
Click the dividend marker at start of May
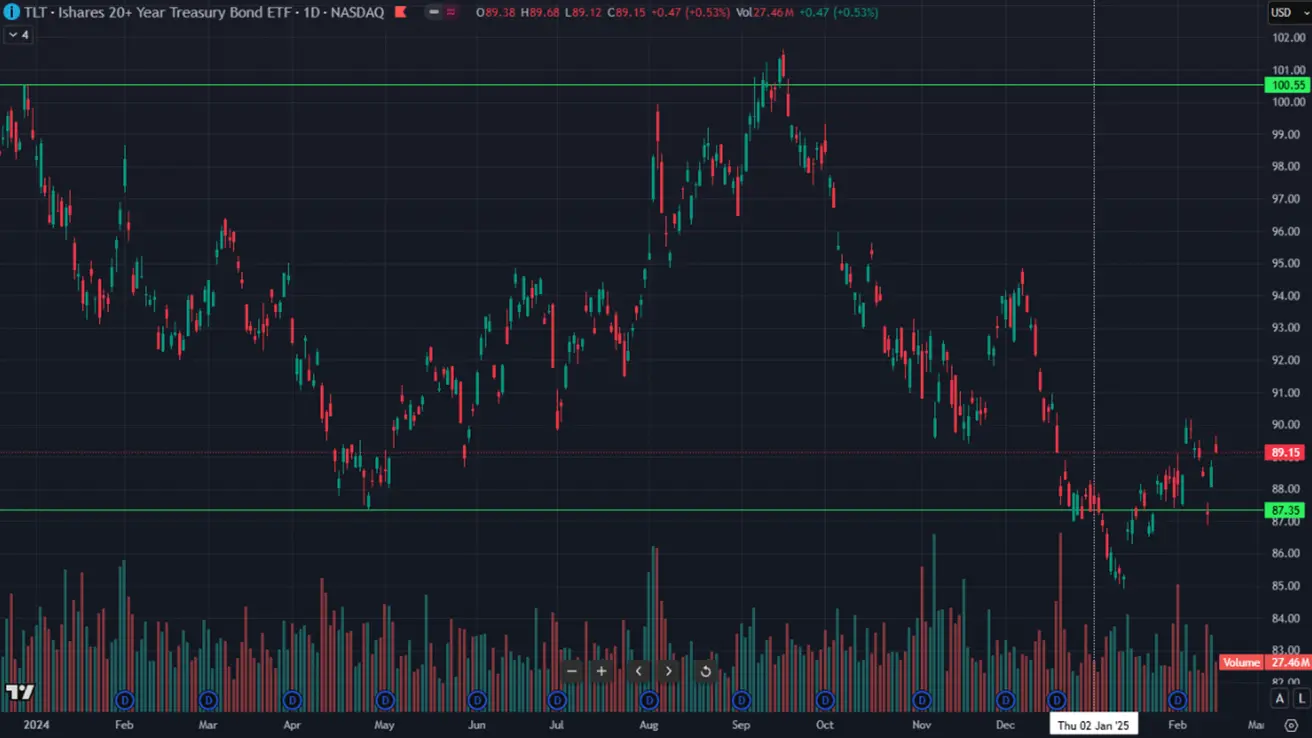(x=385, y=699)
